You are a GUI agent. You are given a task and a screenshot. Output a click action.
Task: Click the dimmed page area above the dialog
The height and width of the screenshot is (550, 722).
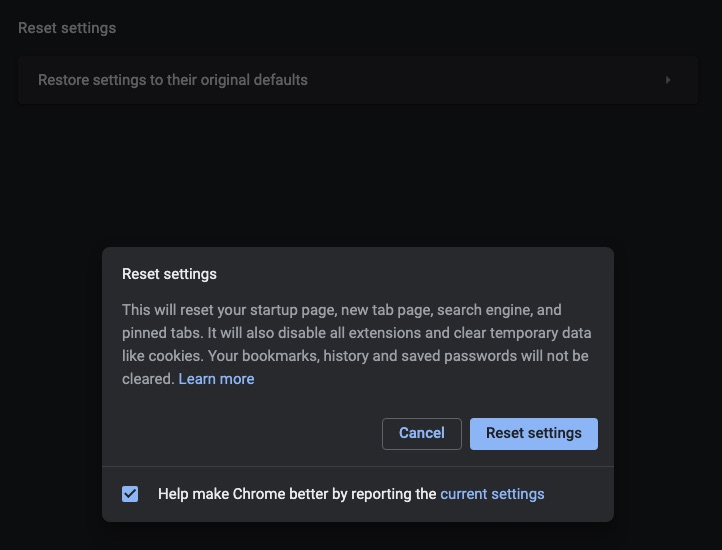(360, 180)
